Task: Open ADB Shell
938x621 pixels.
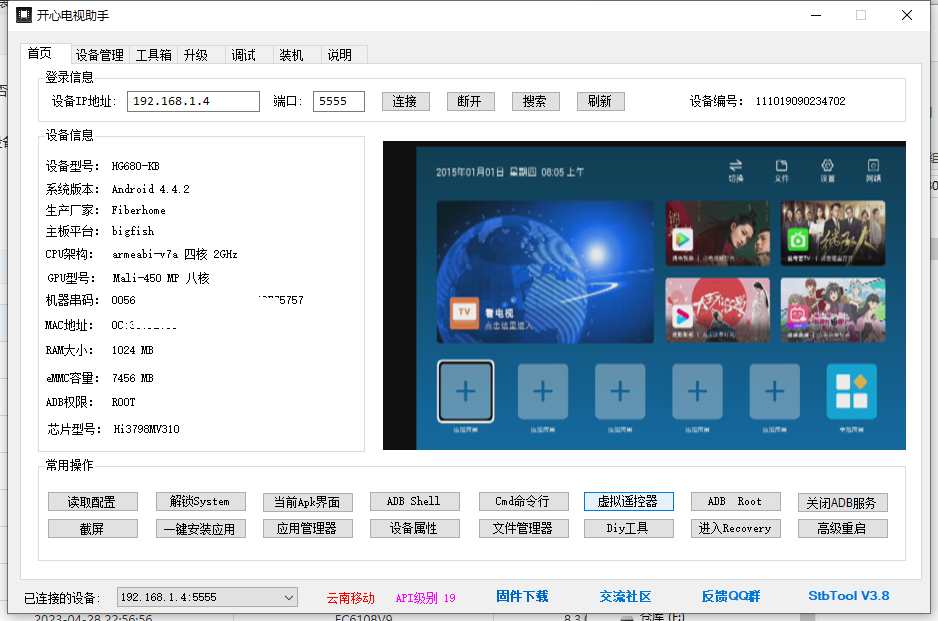Action: pyautogui.click(x=415, y=501)
